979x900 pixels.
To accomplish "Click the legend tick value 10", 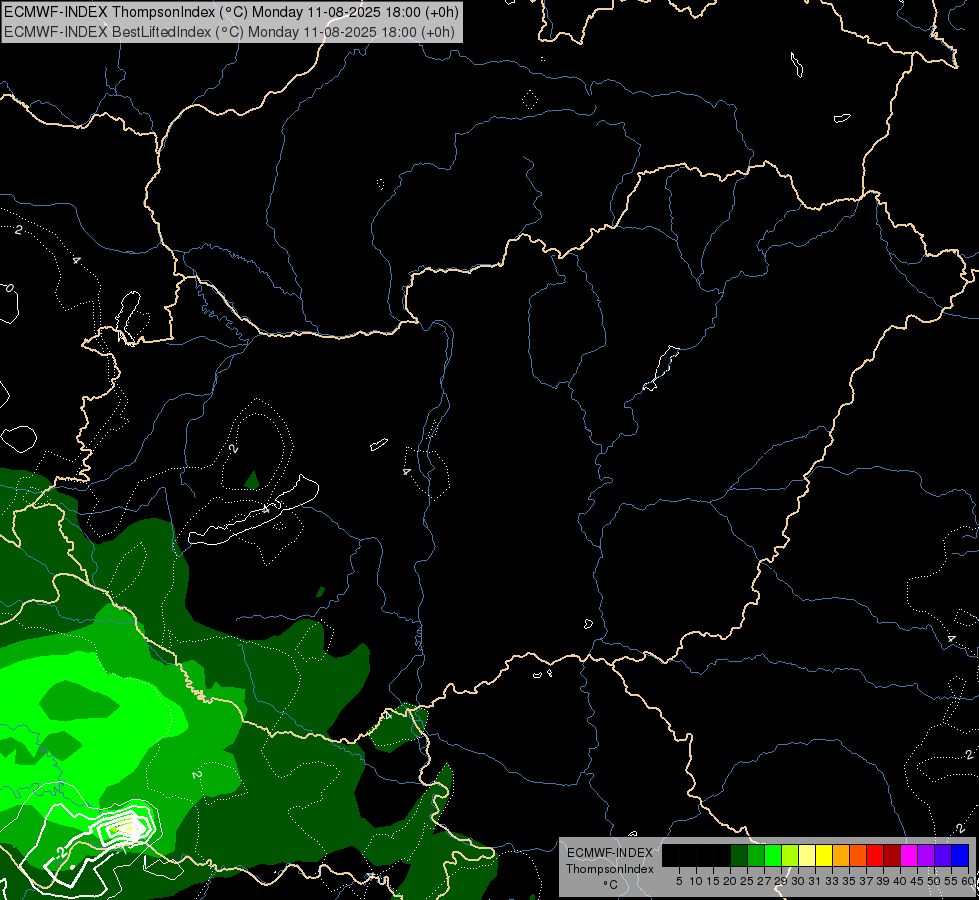I will click(x=696, y=881).
